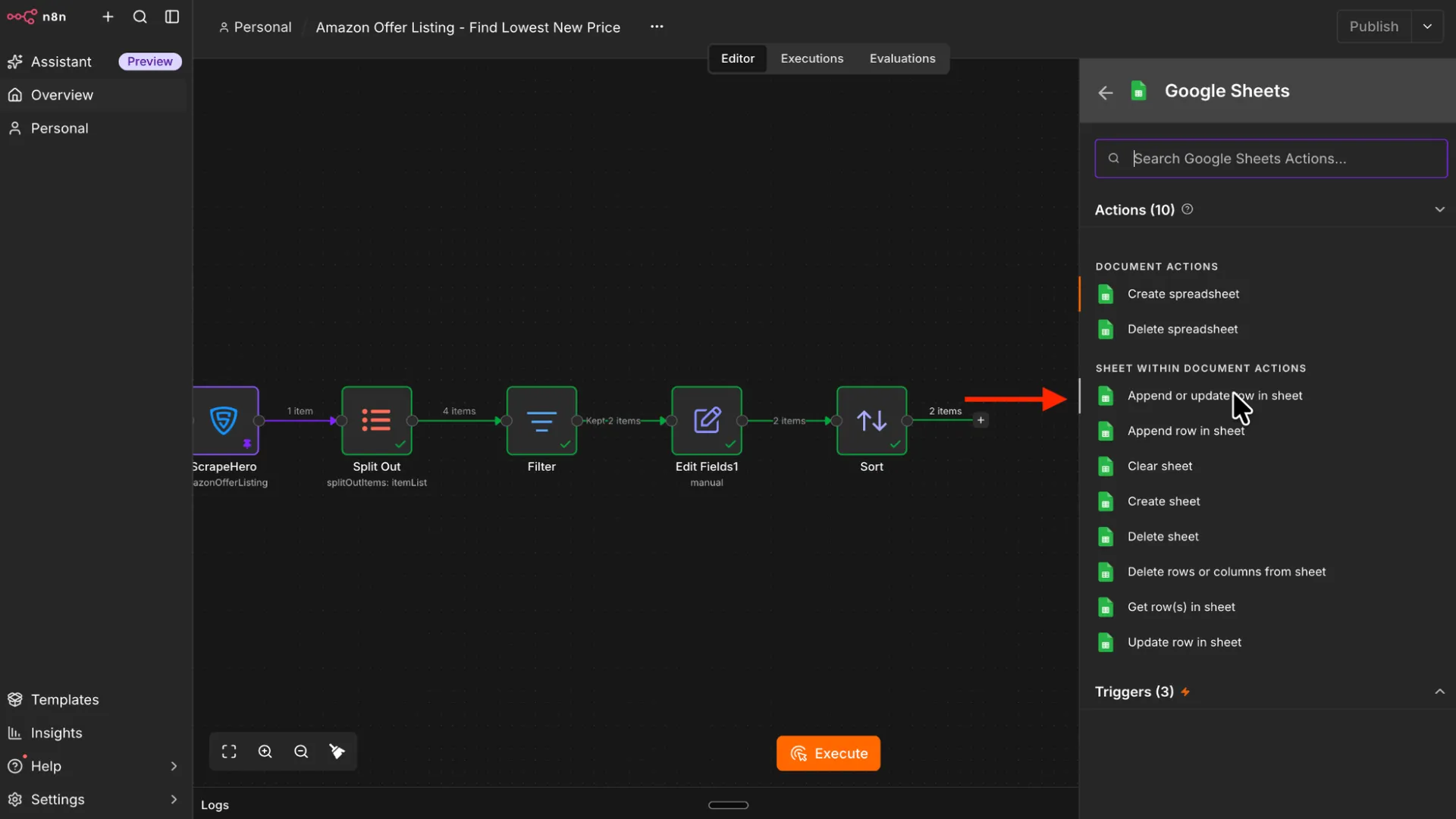Open Overview in the sidebar
Image resolution: width=1456 pixels, height=819 pixels.
click(94, 95)
